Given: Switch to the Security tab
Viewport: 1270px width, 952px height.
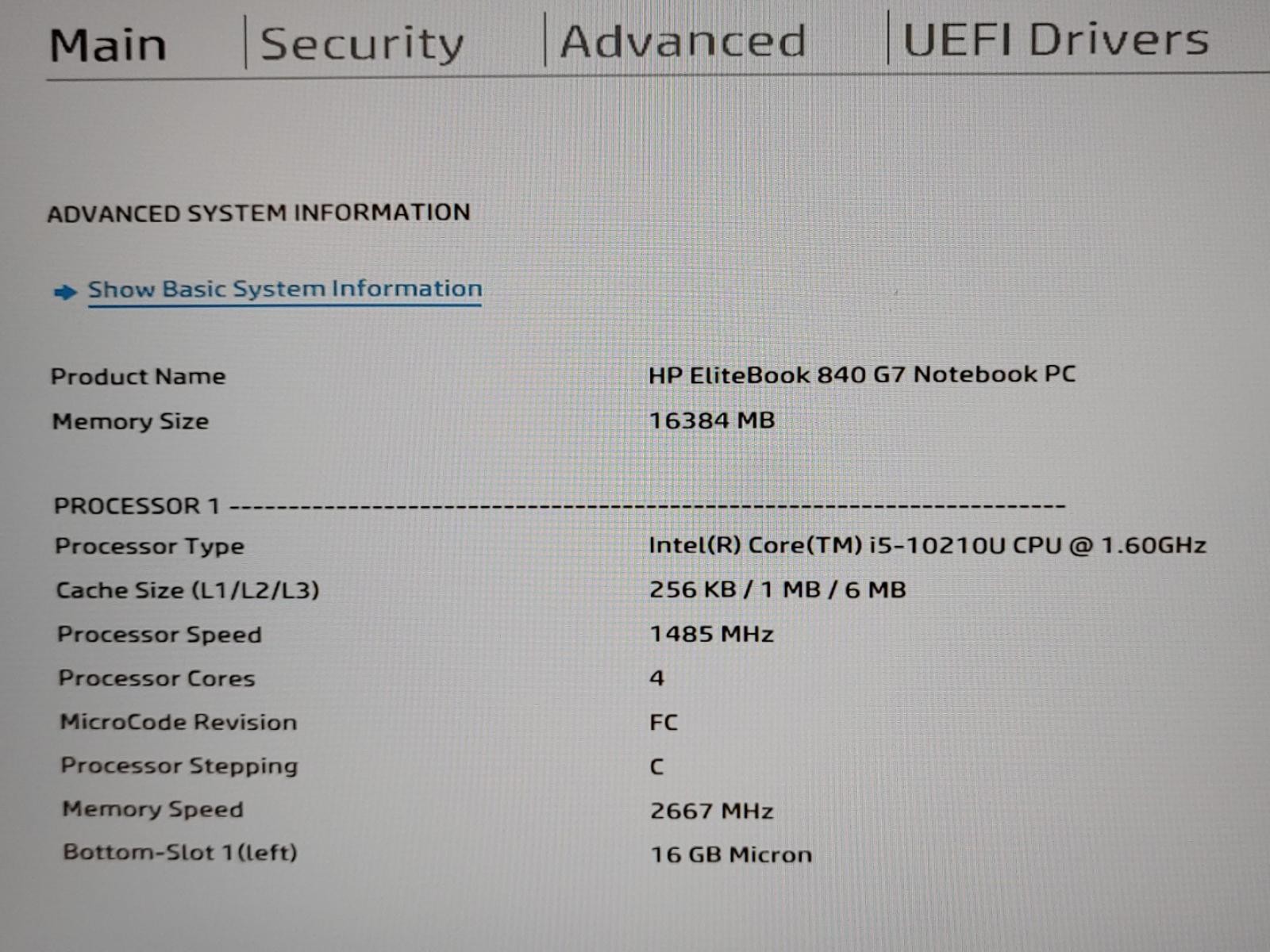Looking at the screenshot, I should (x=362, y=44).
